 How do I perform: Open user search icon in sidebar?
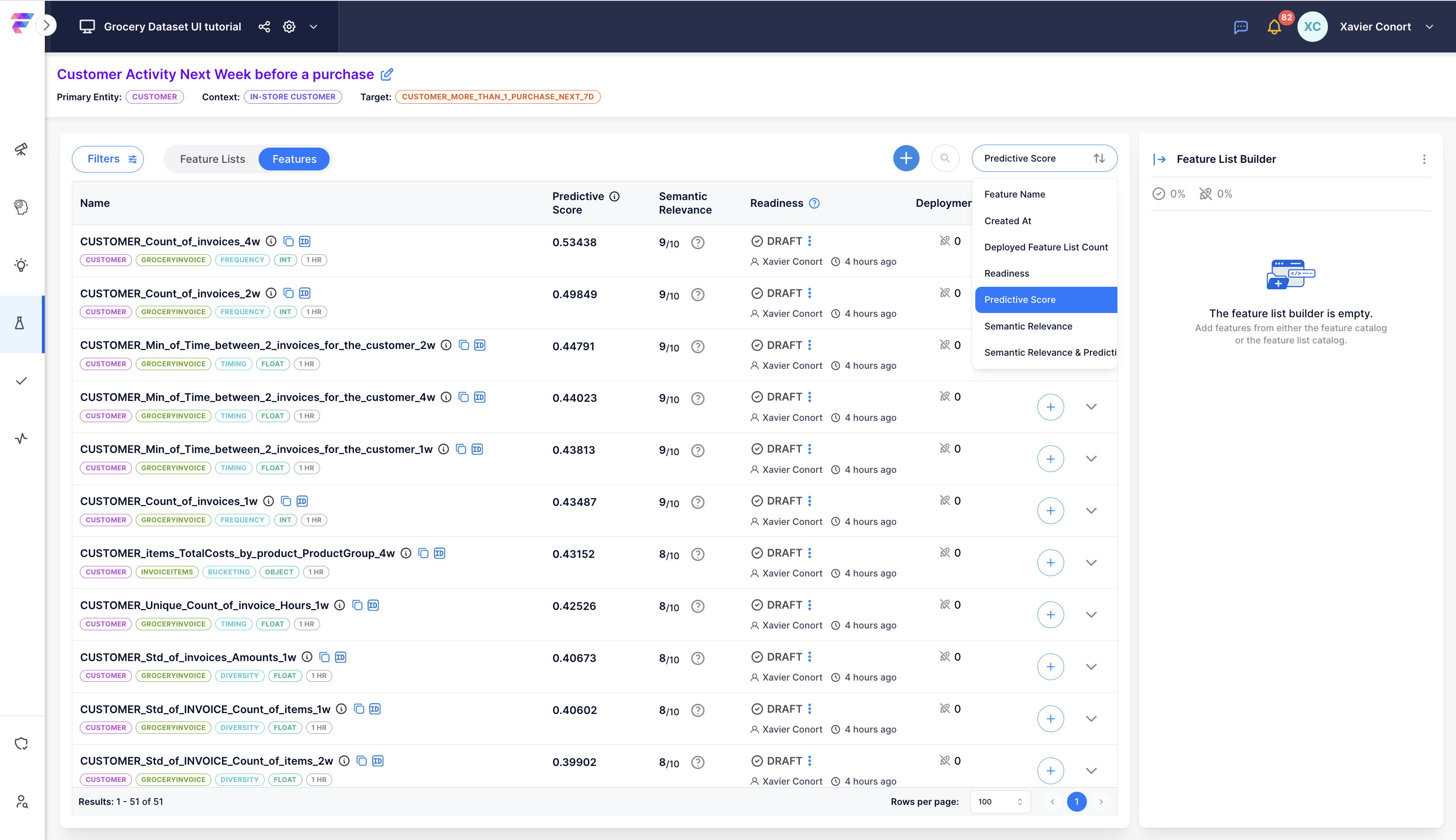click(22, 802)
